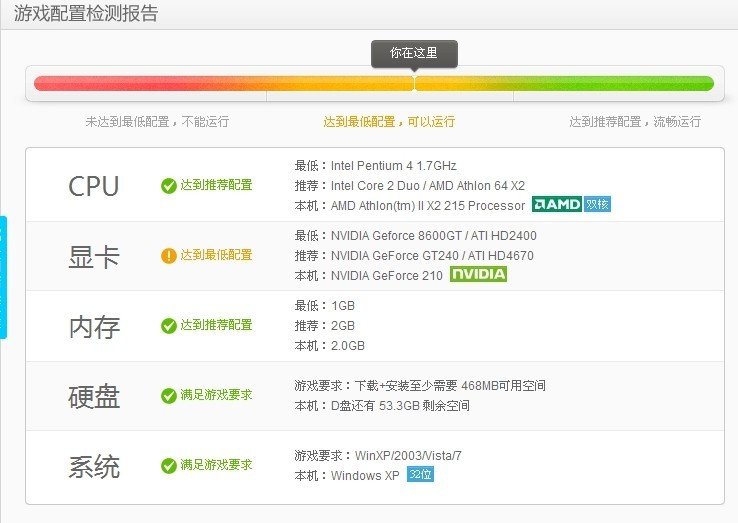Click 达到推荐配置 status in 内存 row
The height and width of the screenshot is (523, 738).
[217, 325]
